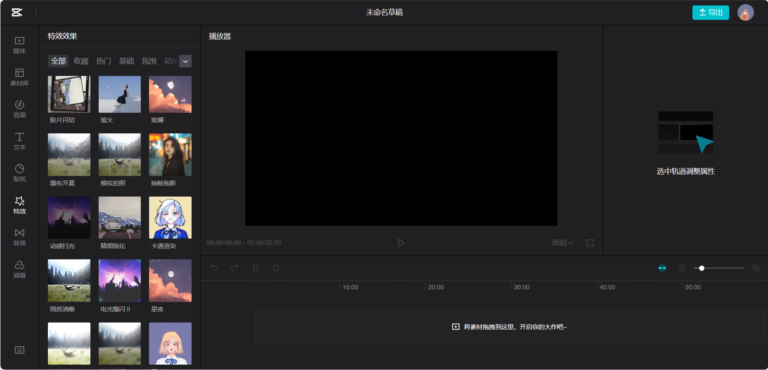
Task: Choose the 电光爆闪 II effect thumbnail
Action: click(x=120, y=280)
